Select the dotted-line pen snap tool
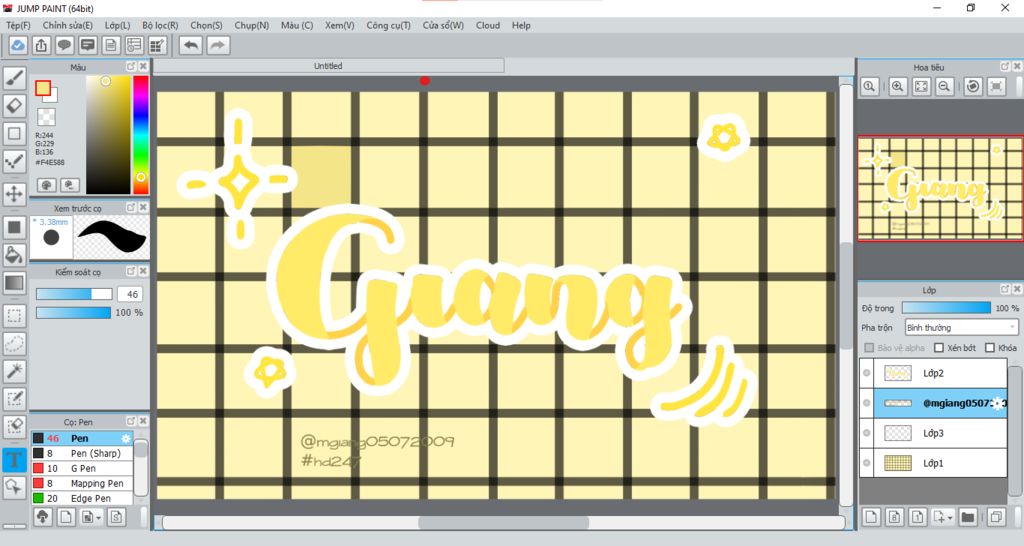1024x546 pixels. (x=14, y=161)
